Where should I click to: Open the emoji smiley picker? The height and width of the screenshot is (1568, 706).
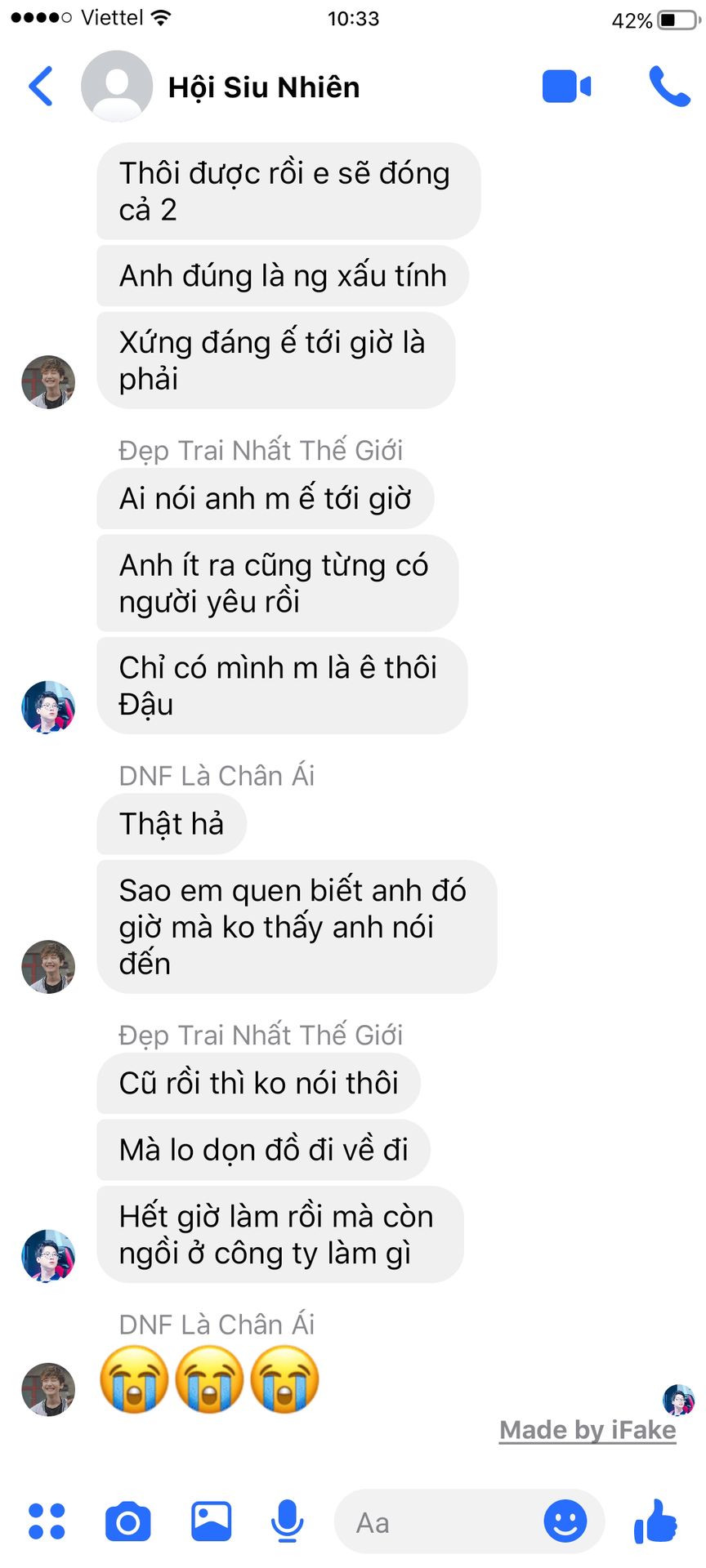pos(565,1521)
